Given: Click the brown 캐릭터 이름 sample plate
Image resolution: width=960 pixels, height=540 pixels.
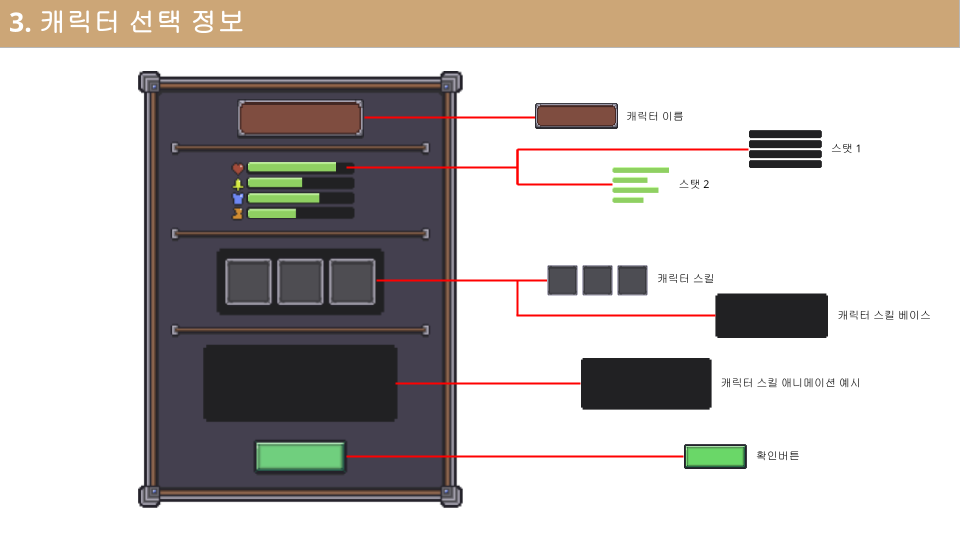Looking at the screenshot, I should point(576,116).
